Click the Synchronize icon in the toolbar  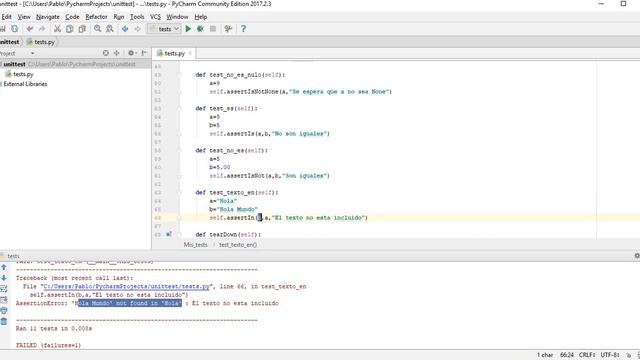(15, 29)
